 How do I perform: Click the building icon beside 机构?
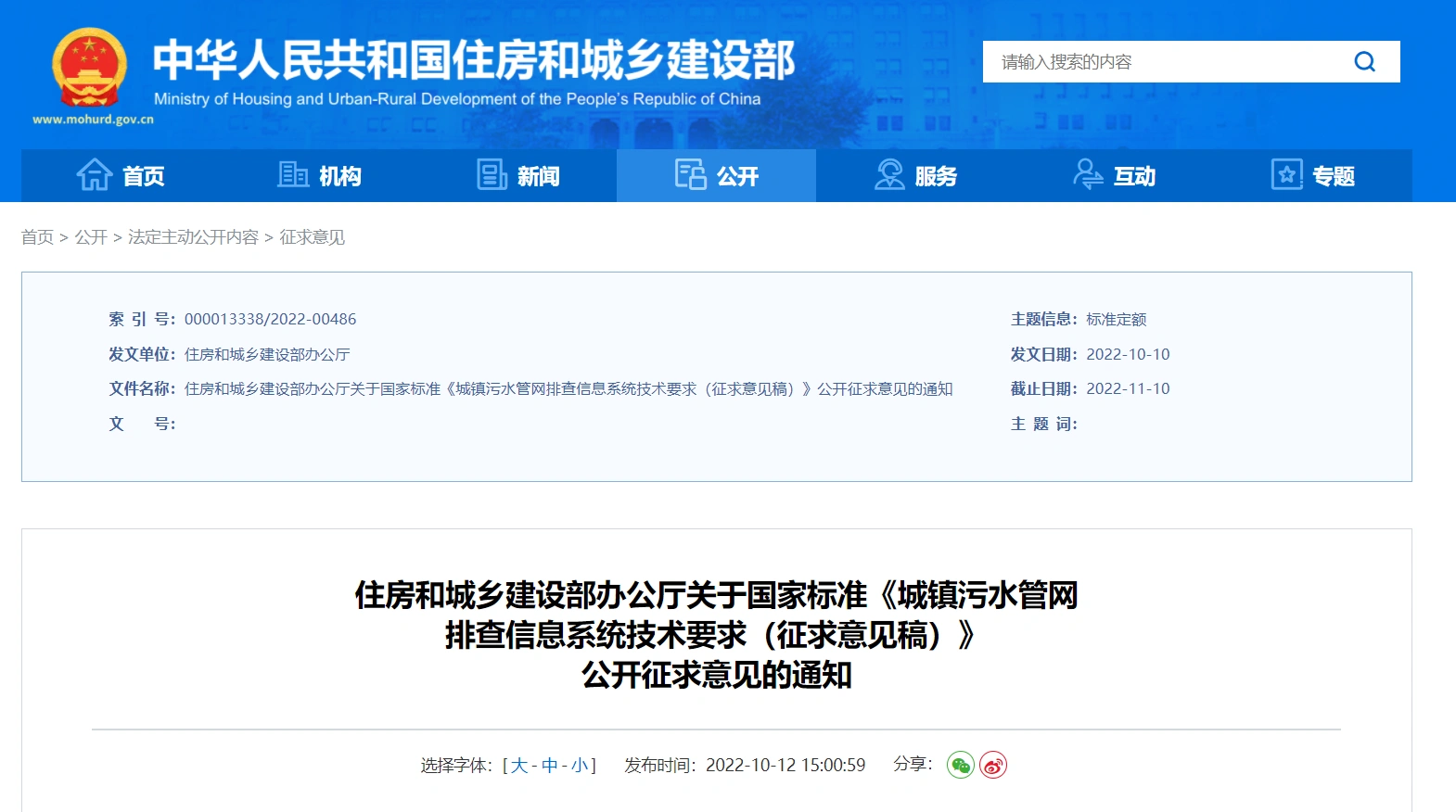tap(293, 174)
